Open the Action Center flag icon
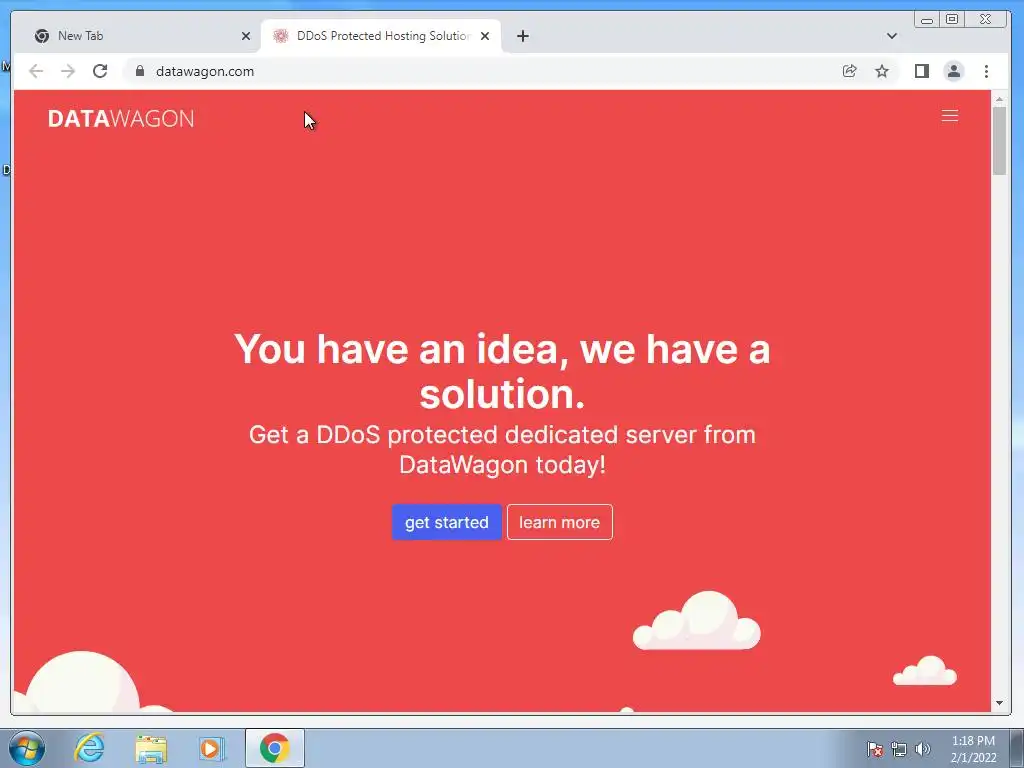The height and width of the screenshot is (768, 1024). tap(875, 749)
